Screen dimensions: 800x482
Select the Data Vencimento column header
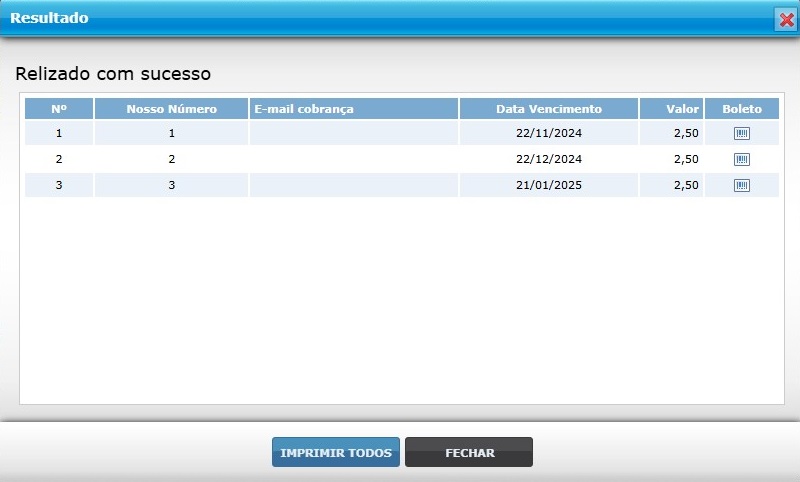(x=548, y=109)
